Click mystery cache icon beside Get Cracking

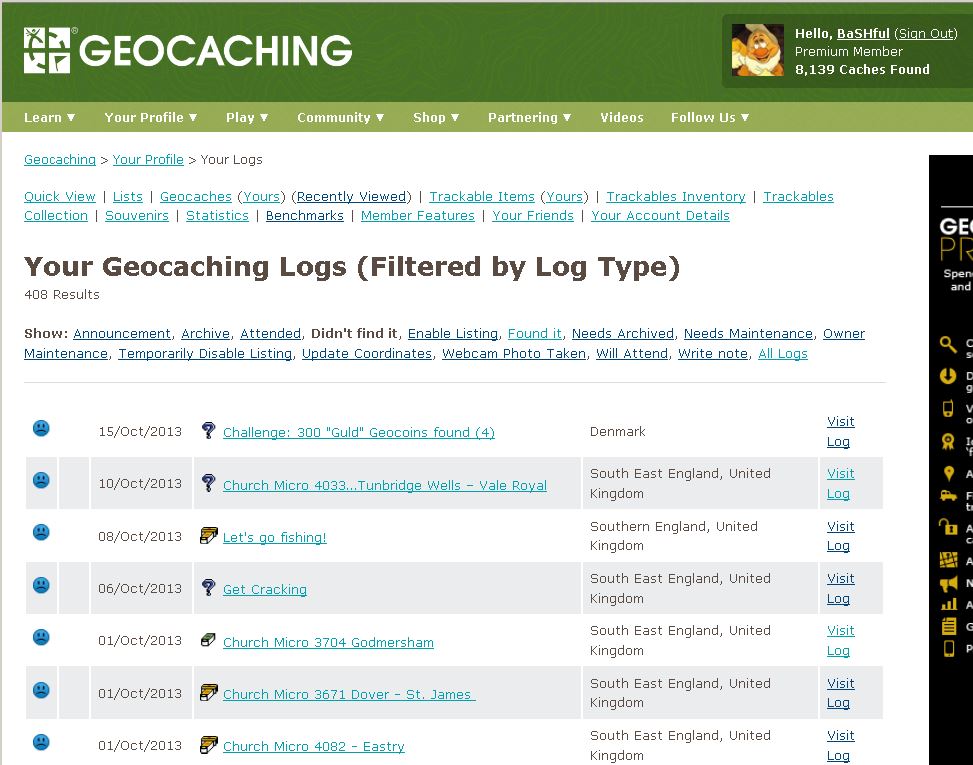coord(208,588)
